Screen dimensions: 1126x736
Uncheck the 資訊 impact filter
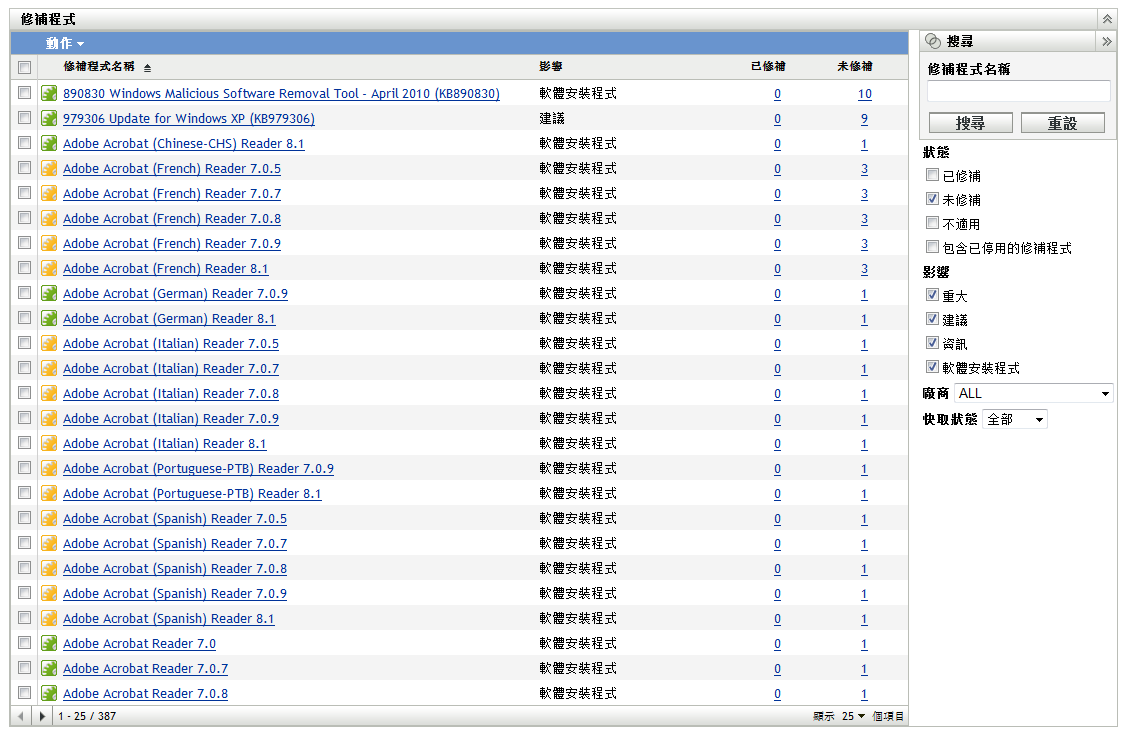click(932, 343)
